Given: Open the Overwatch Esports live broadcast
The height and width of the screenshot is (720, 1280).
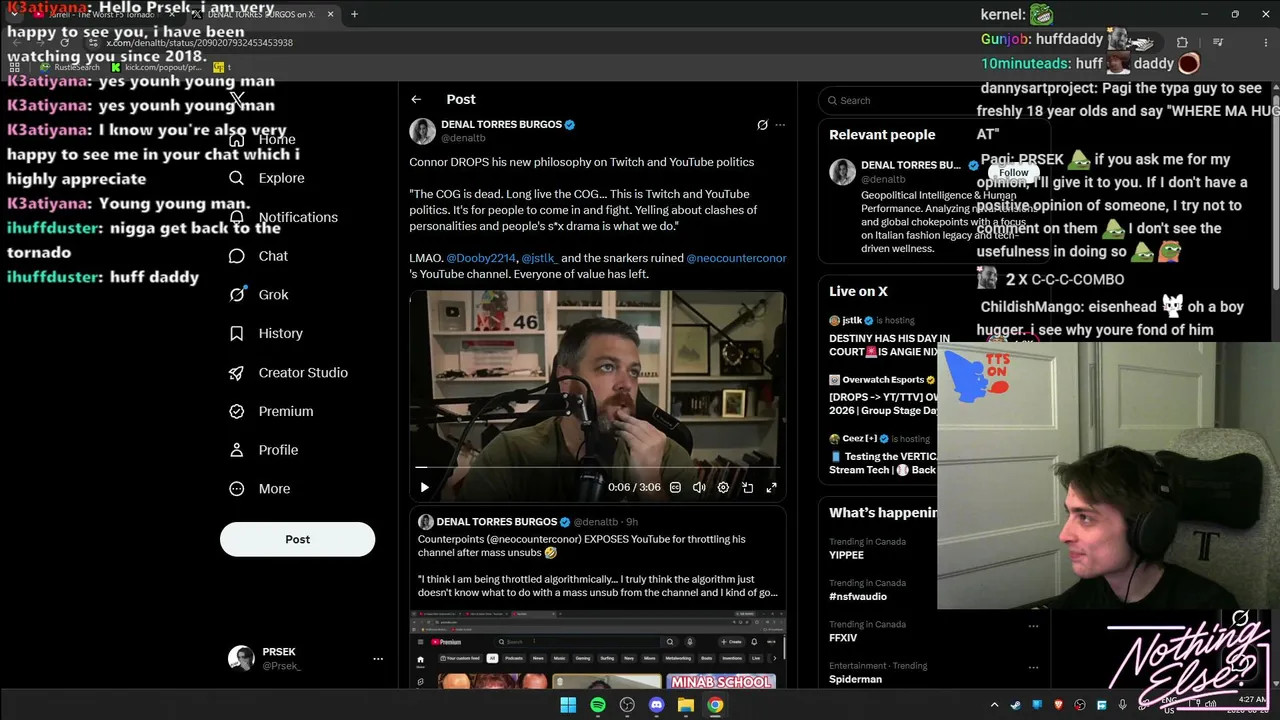Looking at the screenshot, I should tap(885, 396).
